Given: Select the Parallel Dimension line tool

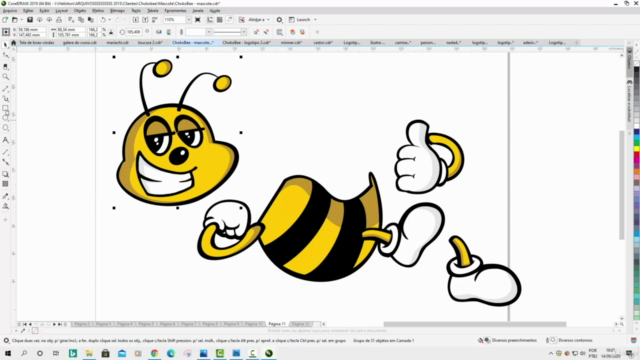Looking at the screenshot, I should tap(5, 152).
